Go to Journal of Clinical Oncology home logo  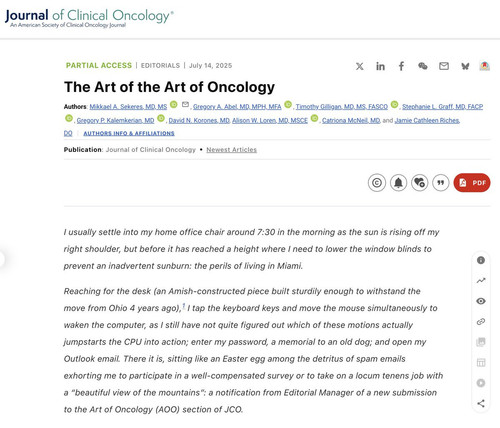89,18
